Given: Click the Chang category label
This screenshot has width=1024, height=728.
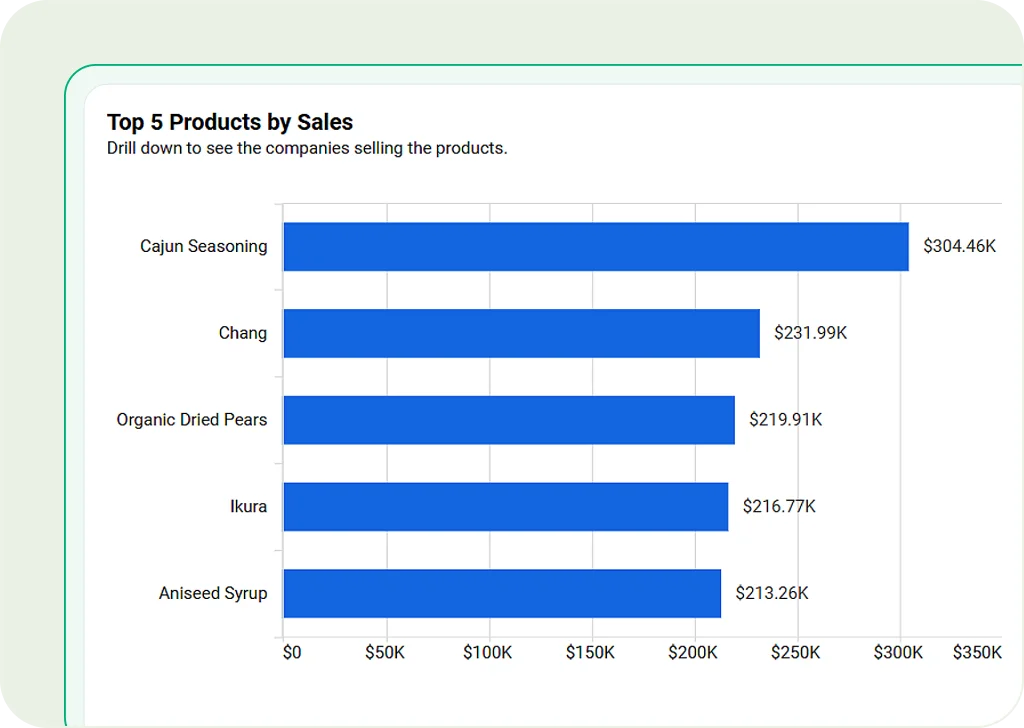Looking at the screenshot, I should pyautogui.click(x=243, y=334).
